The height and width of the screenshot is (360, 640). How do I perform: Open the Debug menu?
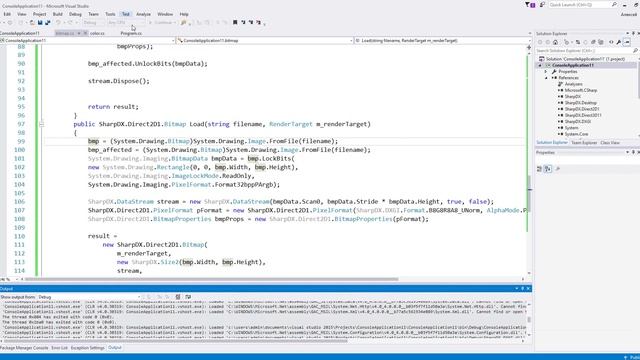click(x=75, y=14)
